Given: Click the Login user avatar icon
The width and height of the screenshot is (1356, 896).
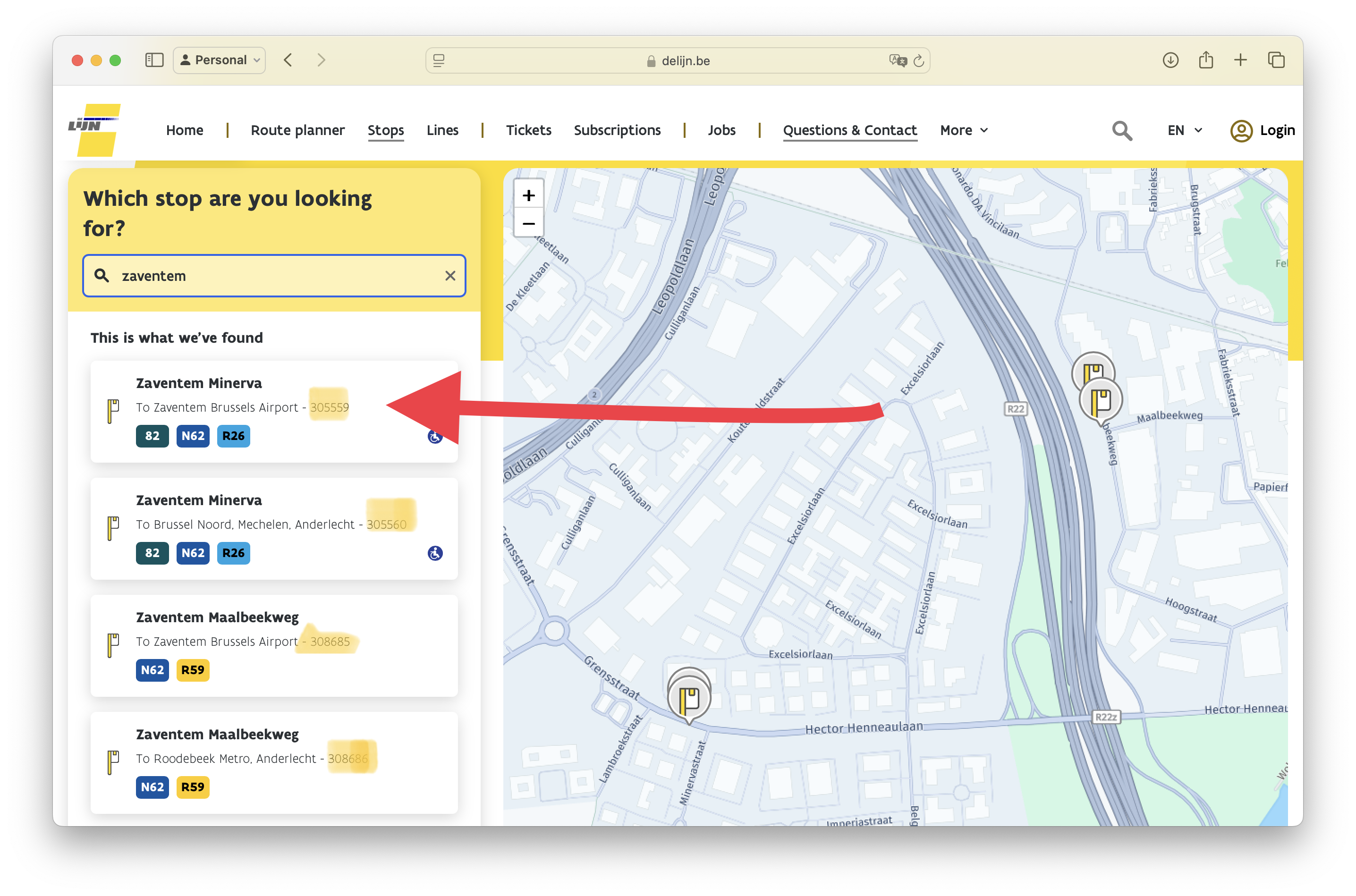Looking at the screenshot, I should click(x=1241, y=130).
